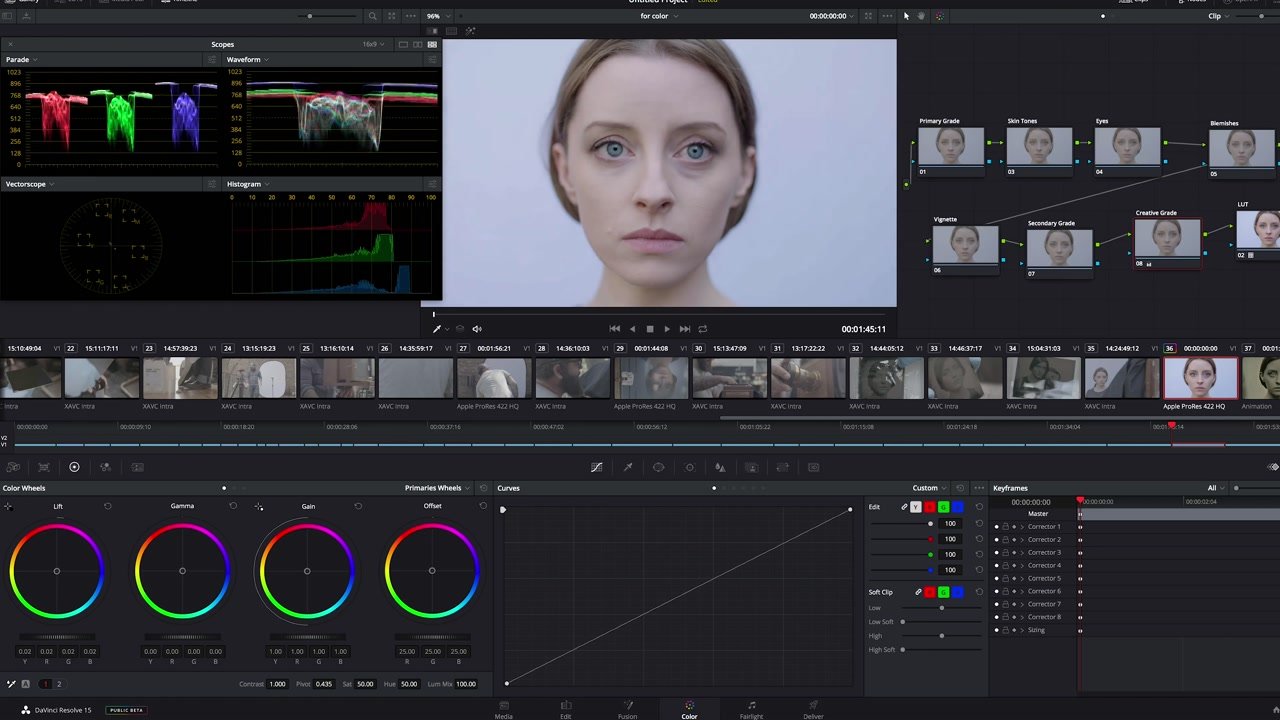
Task: Open the Power Window palette
Action: (x=659, y=467)
